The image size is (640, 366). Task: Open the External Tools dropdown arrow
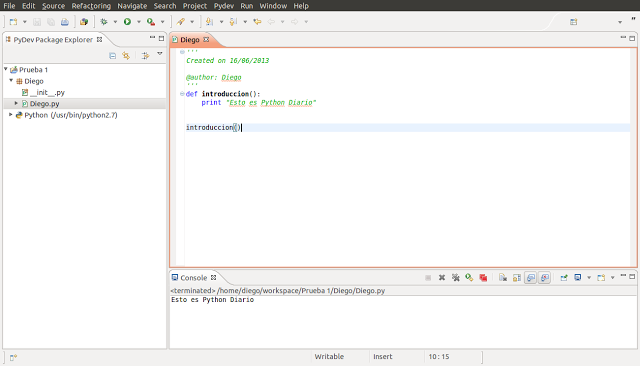(162, 22)
